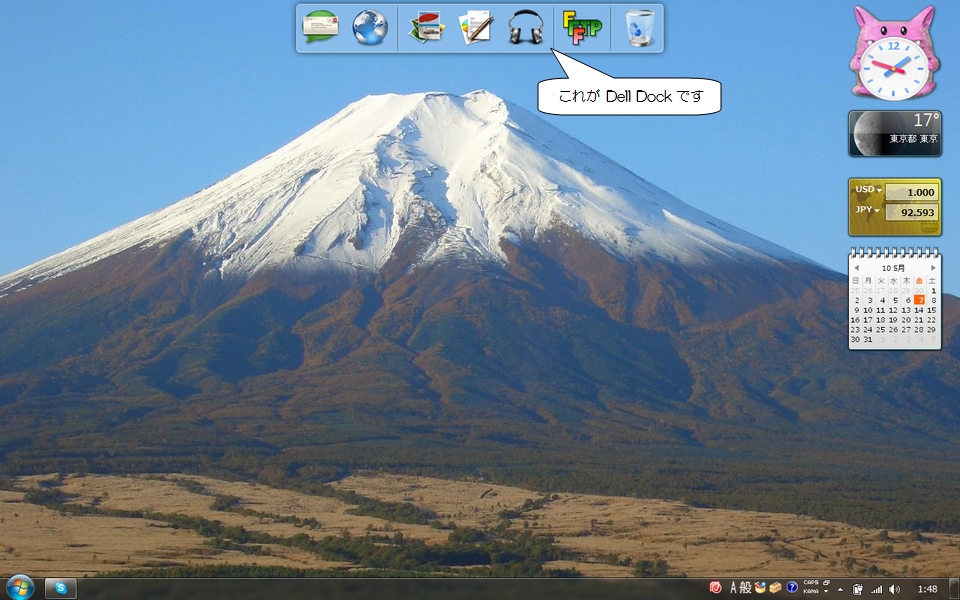This screenshot has height=600, width=960.
Task: Open the photos stack icon in the dock
Action: pos(427,28)
